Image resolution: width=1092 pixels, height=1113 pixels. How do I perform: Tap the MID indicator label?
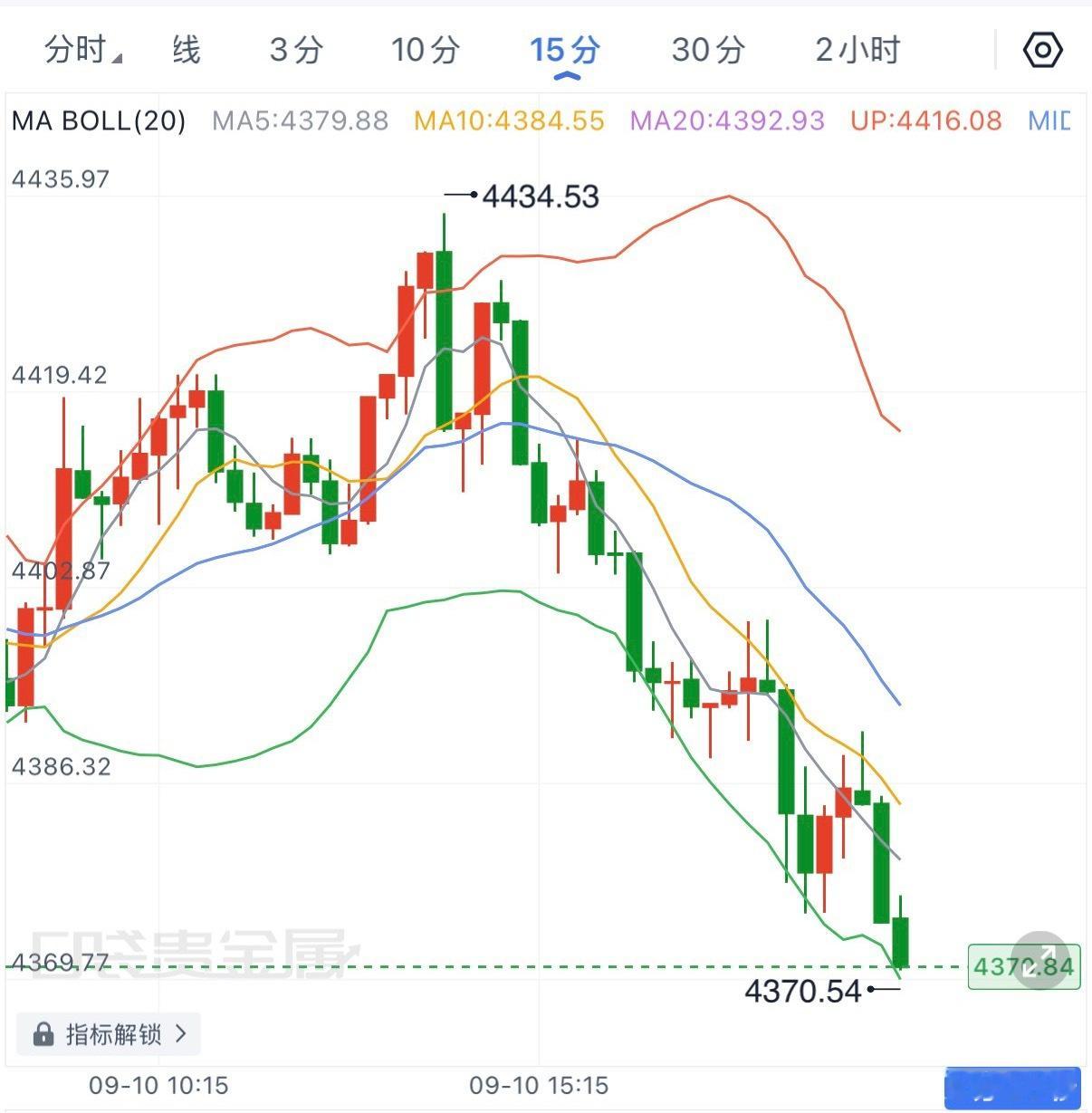tap(1049, 120)
